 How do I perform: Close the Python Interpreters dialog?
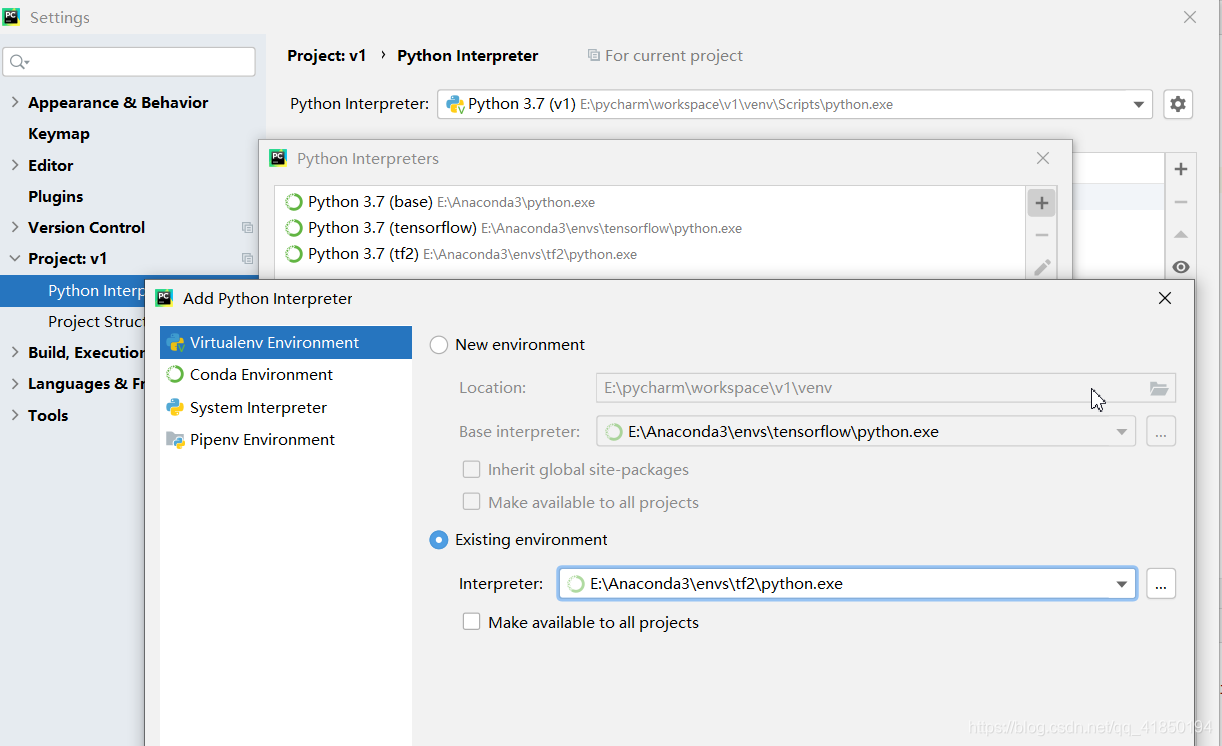(1043, 158)
